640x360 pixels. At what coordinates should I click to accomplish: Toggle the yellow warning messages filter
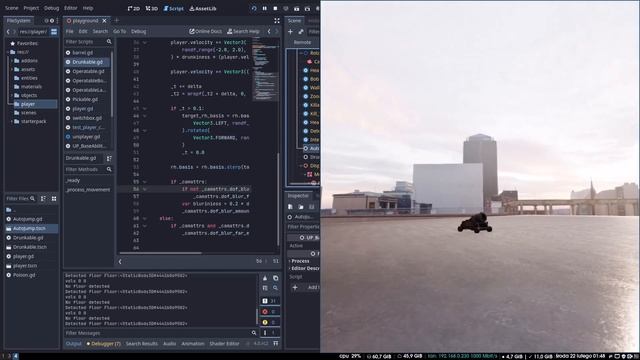point(270,322)
